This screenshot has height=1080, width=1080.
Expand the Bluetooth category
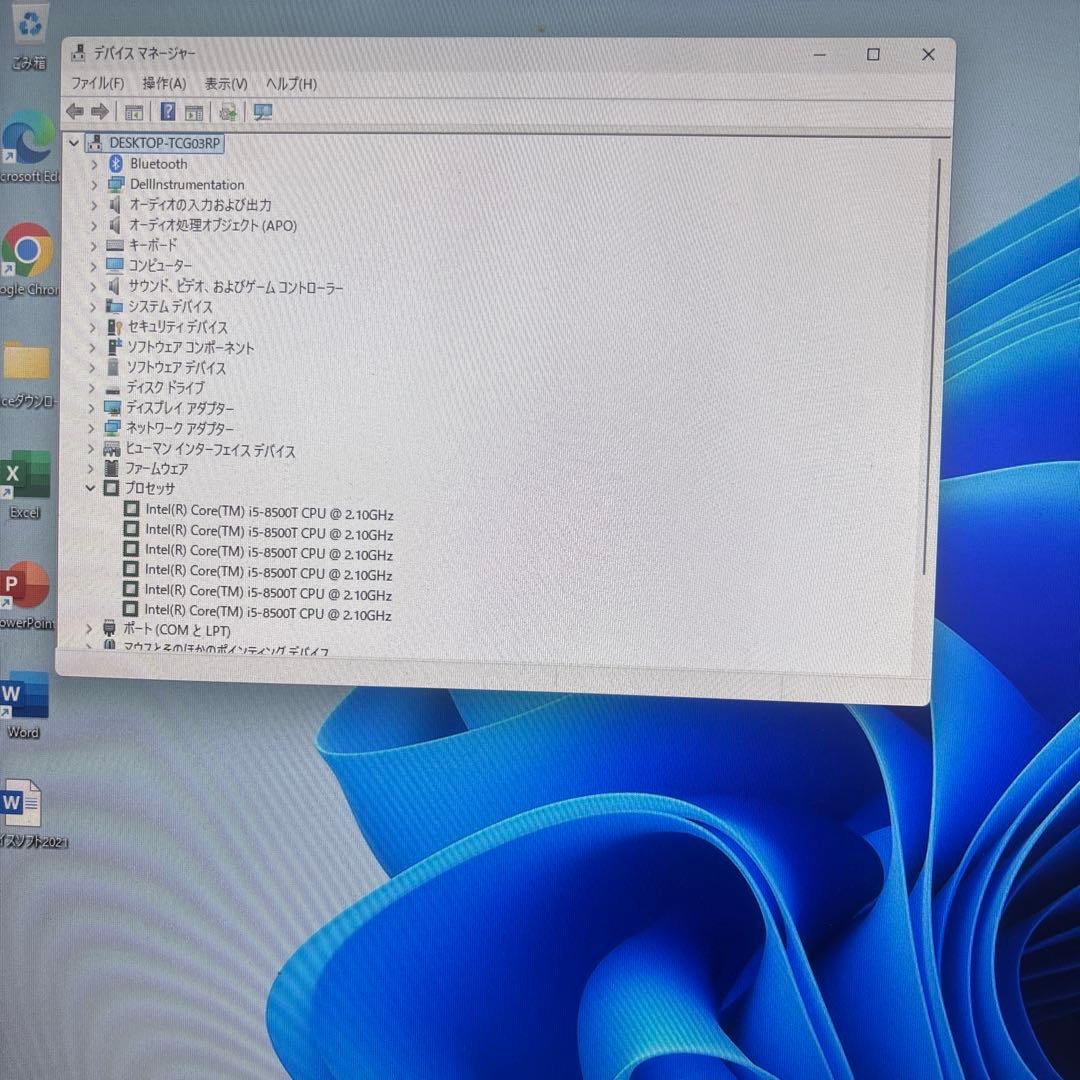coord(93,163)
